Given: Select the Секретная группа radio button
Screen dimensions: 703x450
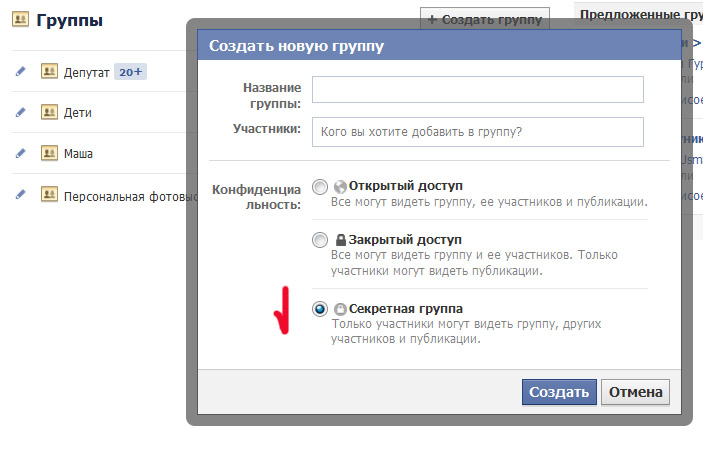Looking at the screenshot, I should pos(320,310).
